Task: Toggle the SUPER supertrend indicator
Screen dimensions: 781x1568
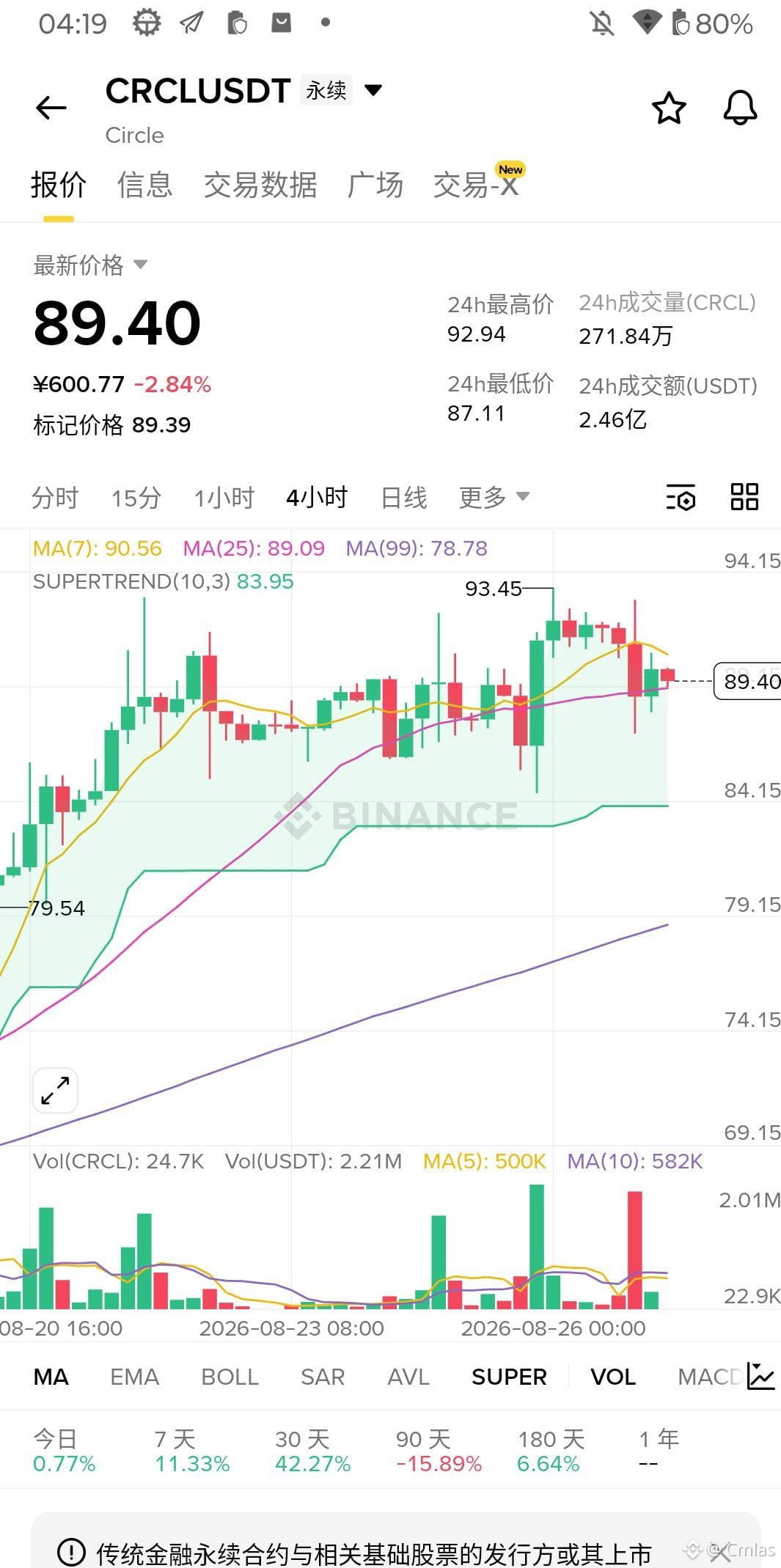Action: (509, 1377)
